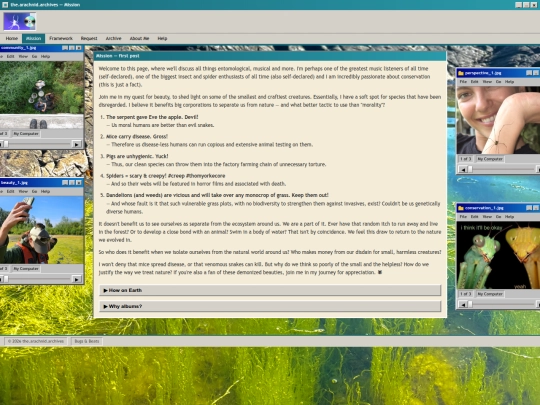
Task: Close the beauty_1.jpg window
Action: pyautogui.click(x=79, y=183)
